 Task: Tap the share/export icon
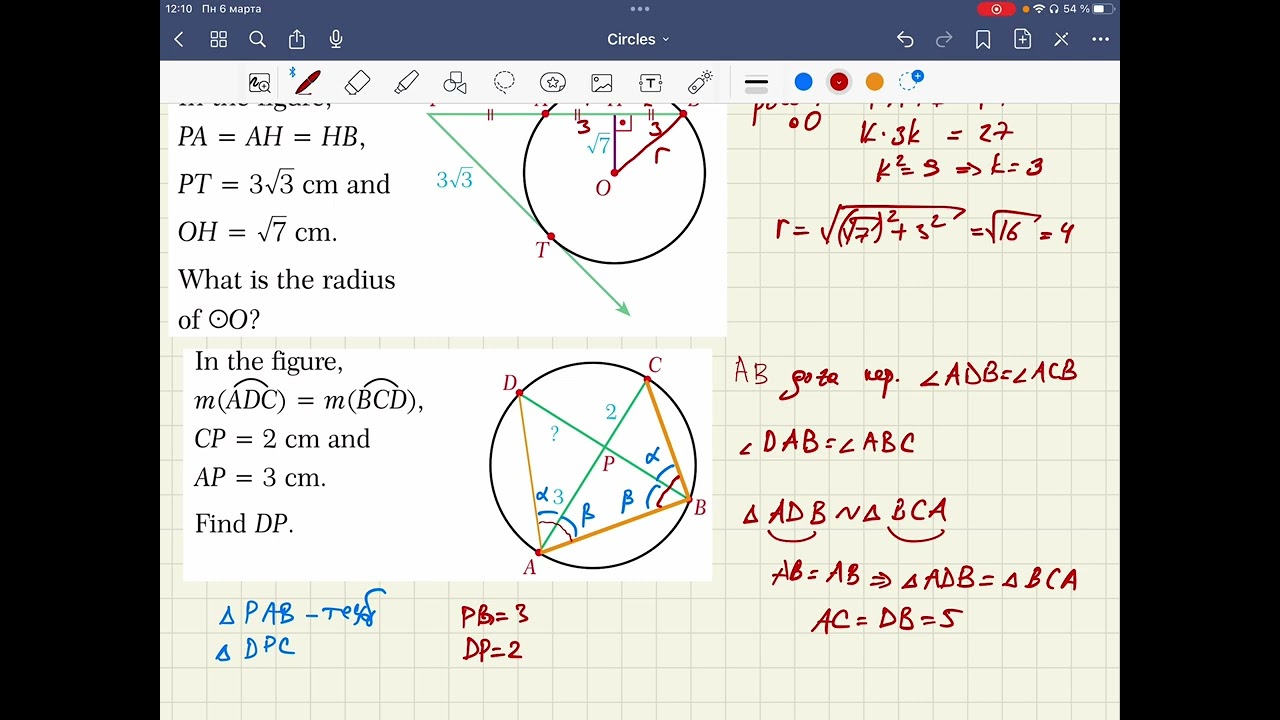[x=297, y=39]
